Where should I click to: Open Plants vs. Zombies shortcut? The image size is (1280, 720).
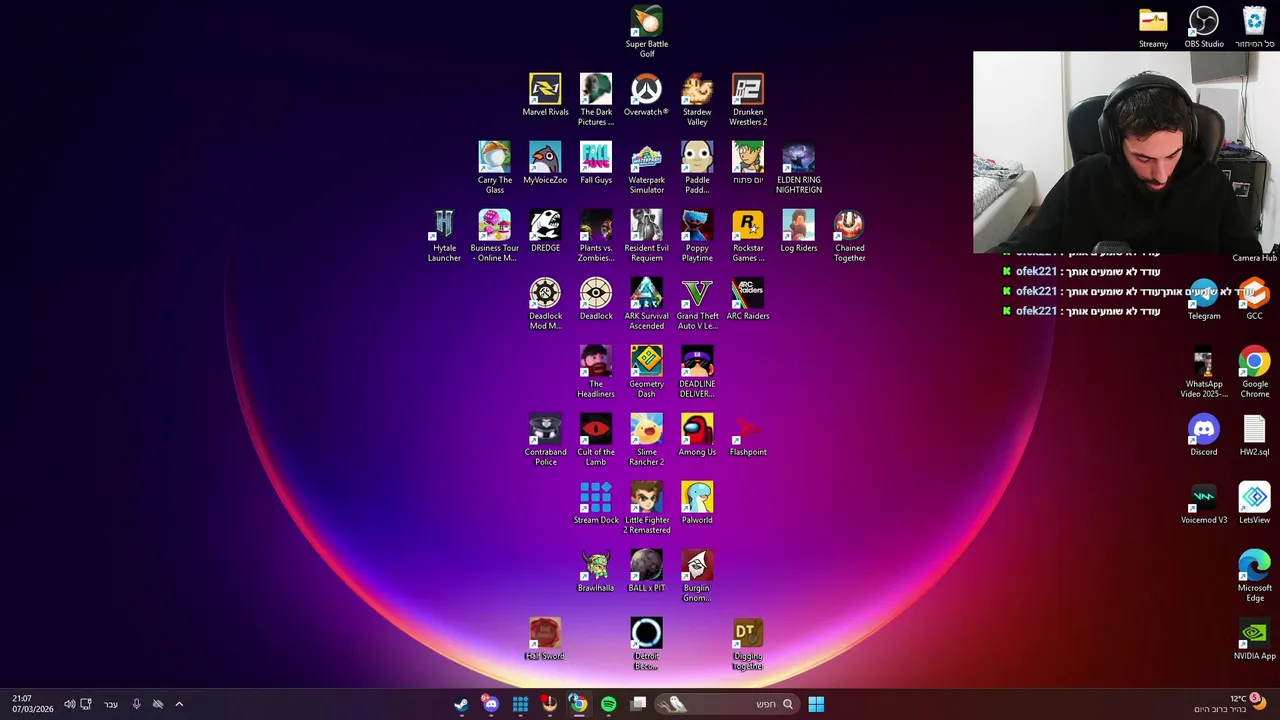coord(596,236)
